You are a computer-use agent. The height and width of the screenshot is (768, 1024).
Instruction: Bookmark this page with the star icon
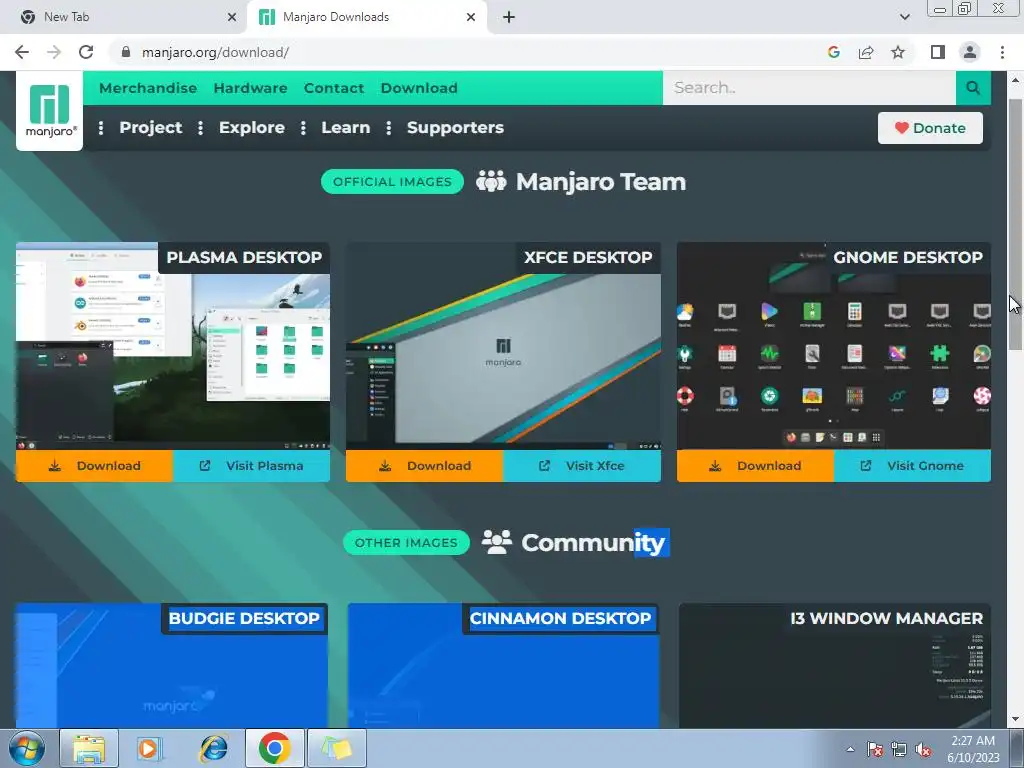[898, 52]
